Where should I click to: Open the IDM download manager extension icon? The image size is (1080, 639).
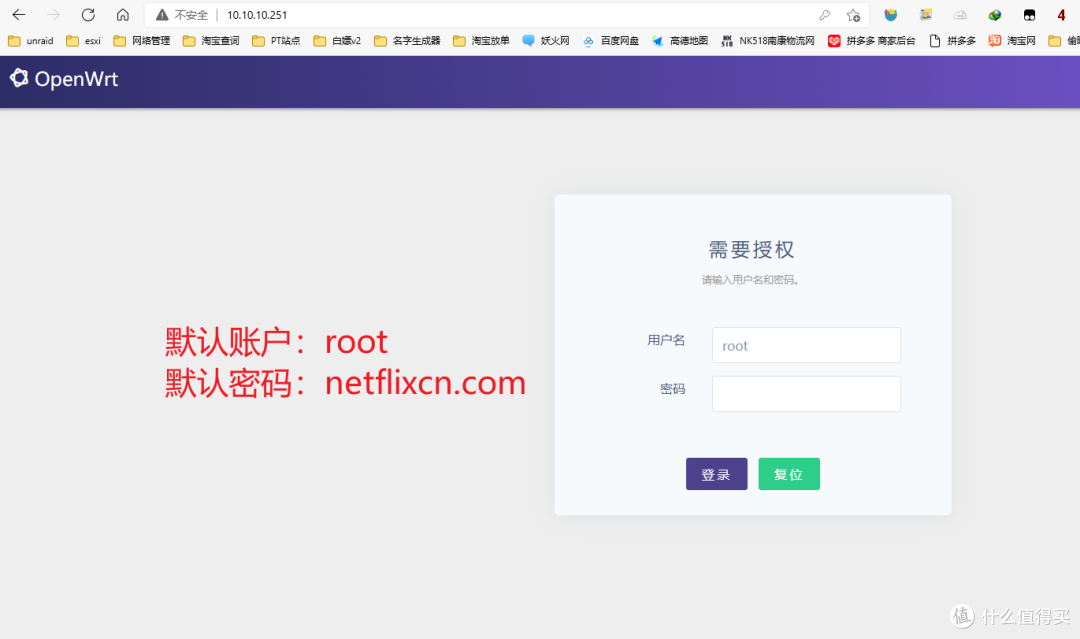(x=994, y=15)
